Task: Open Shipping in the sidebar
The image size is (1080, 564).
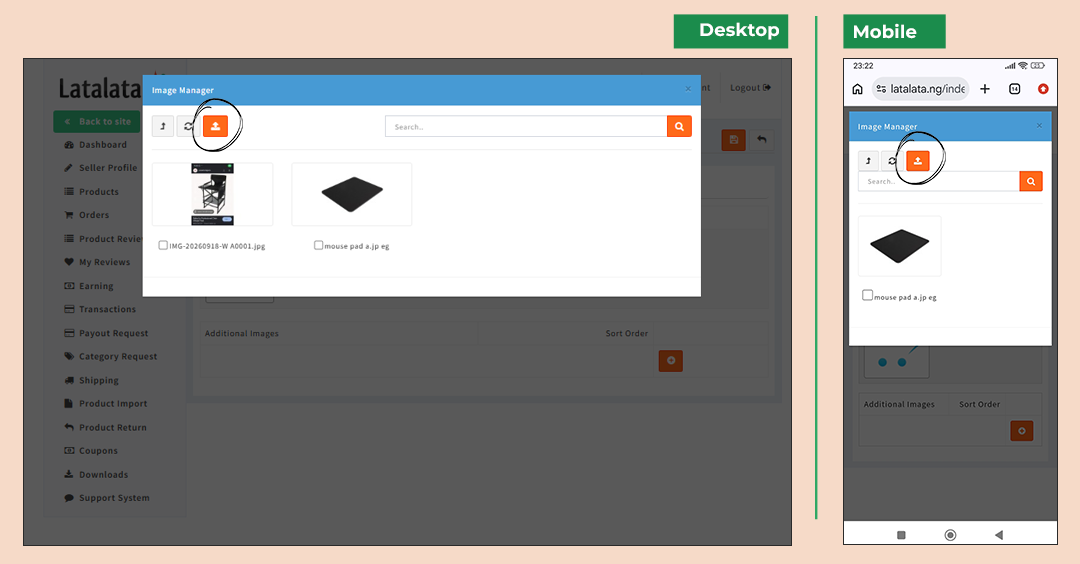Action: pos(98,381)
